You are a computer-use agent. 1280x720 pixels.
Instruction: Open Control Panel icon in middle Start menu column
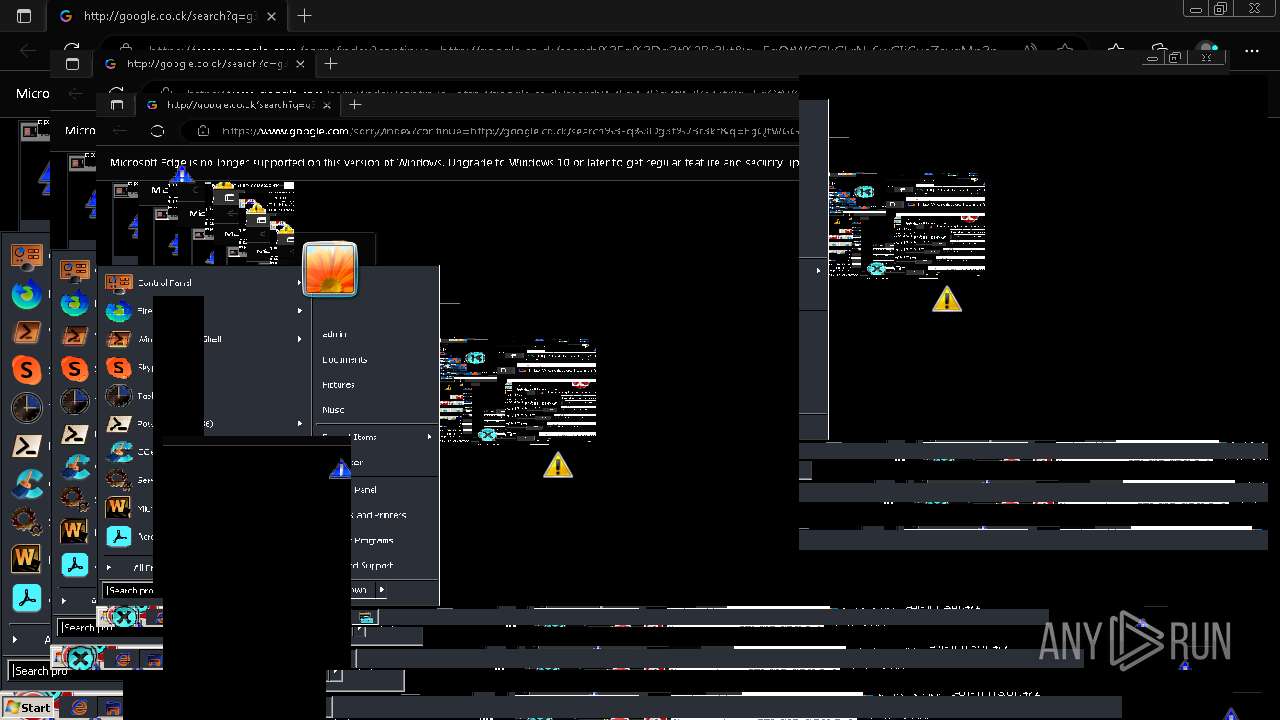point(75,269)
